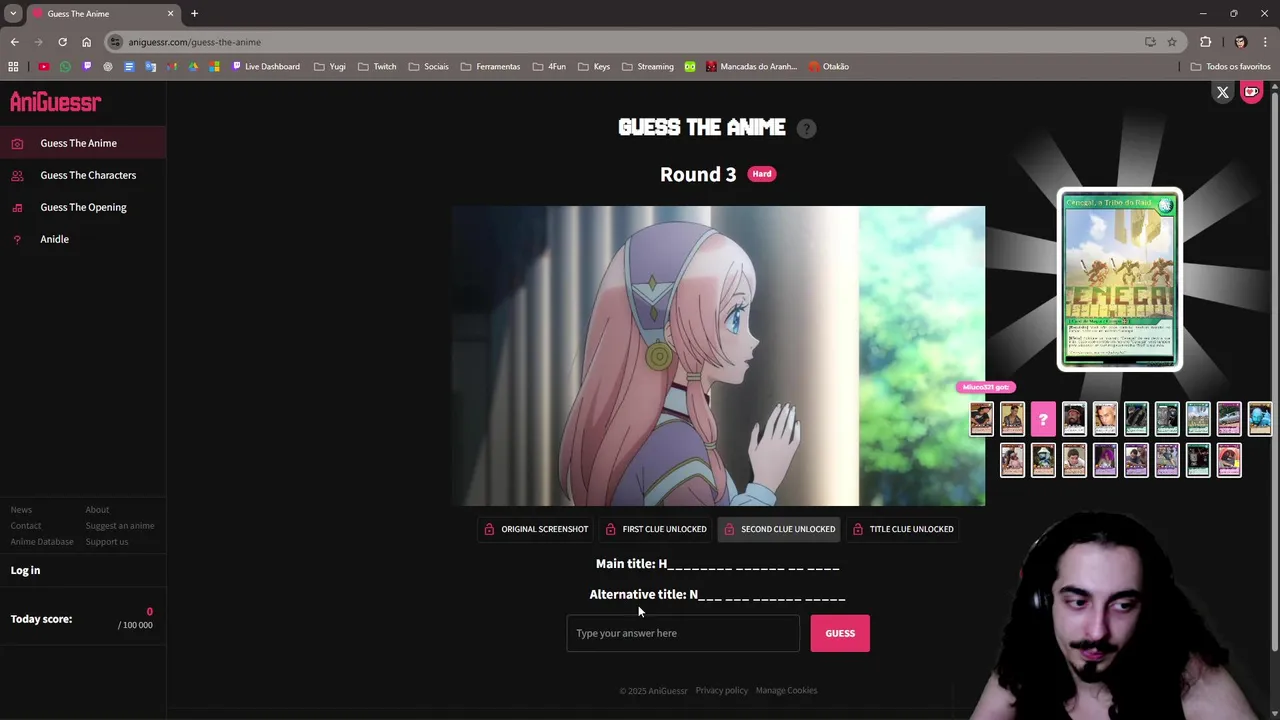Go back with the browser back arrow
Viewport: 1280px width, 720px height.
14,42
